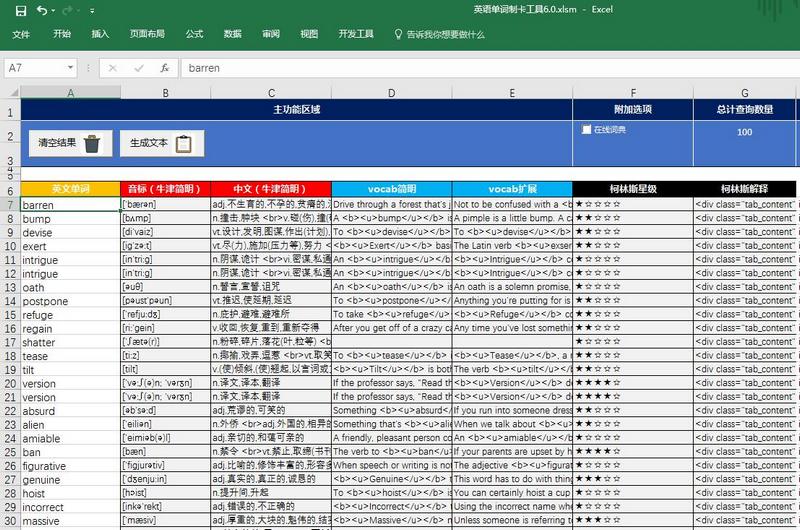Click the Undo arrow icon
The image size is (800, 530).
(x=41, y=9)
